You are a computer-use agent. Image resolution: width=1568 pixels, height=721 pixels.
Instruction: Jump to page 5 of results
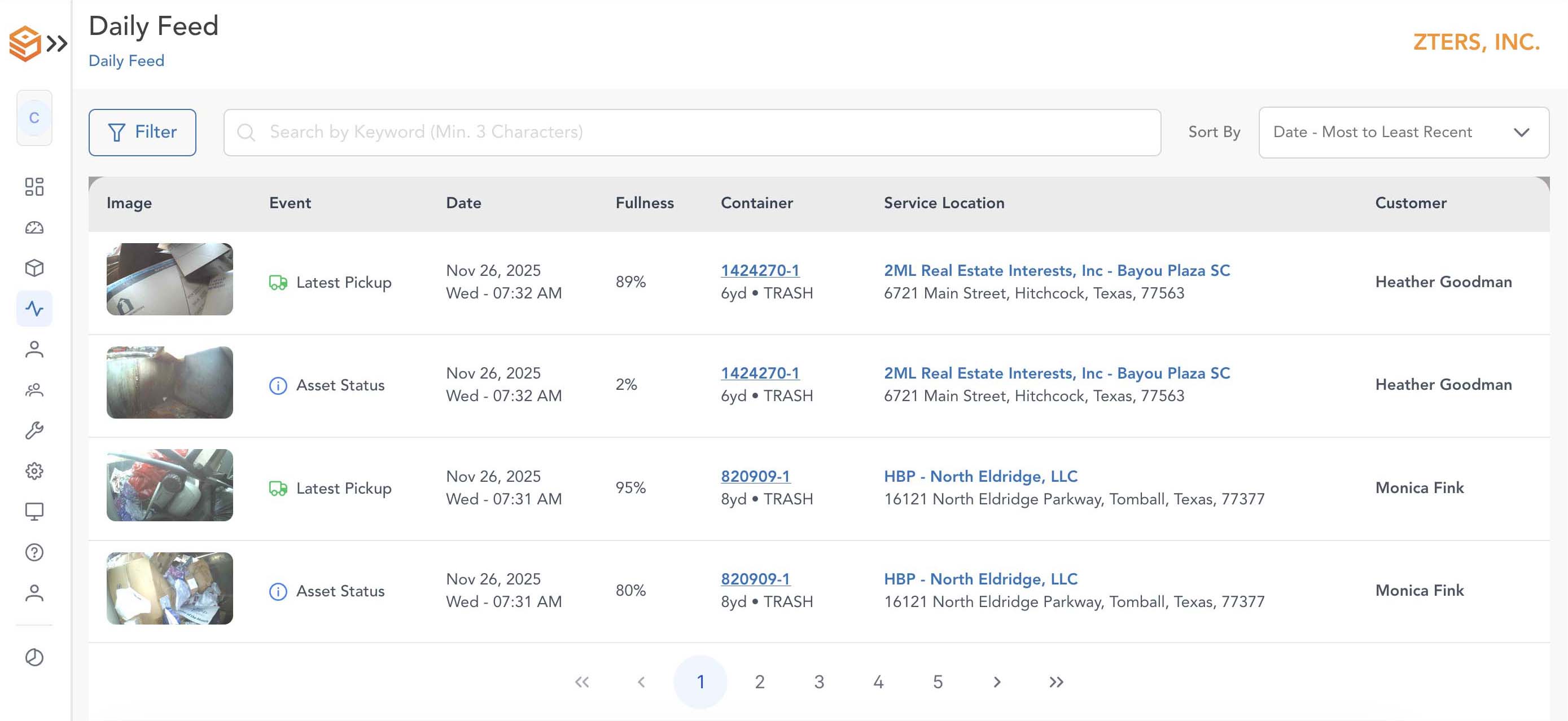[938, 682]
